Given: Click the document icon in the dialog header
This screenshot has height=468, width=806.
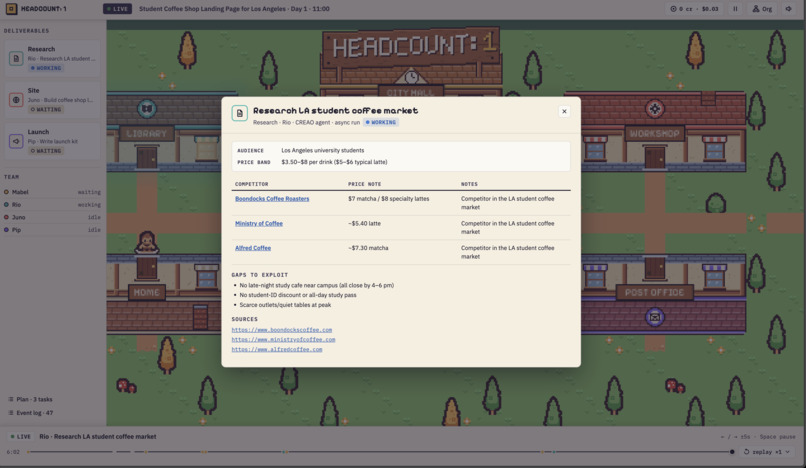Looking at the screenshot, I should pos(240,113).
